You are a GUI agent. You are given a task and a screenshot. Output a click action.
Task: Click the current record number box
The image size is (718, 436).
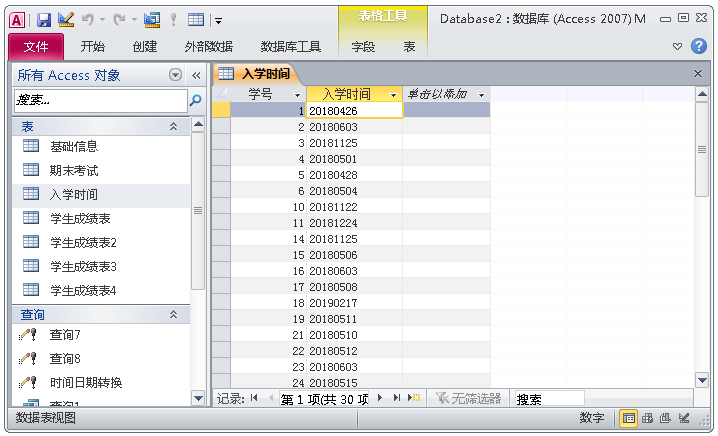(324, 399)
